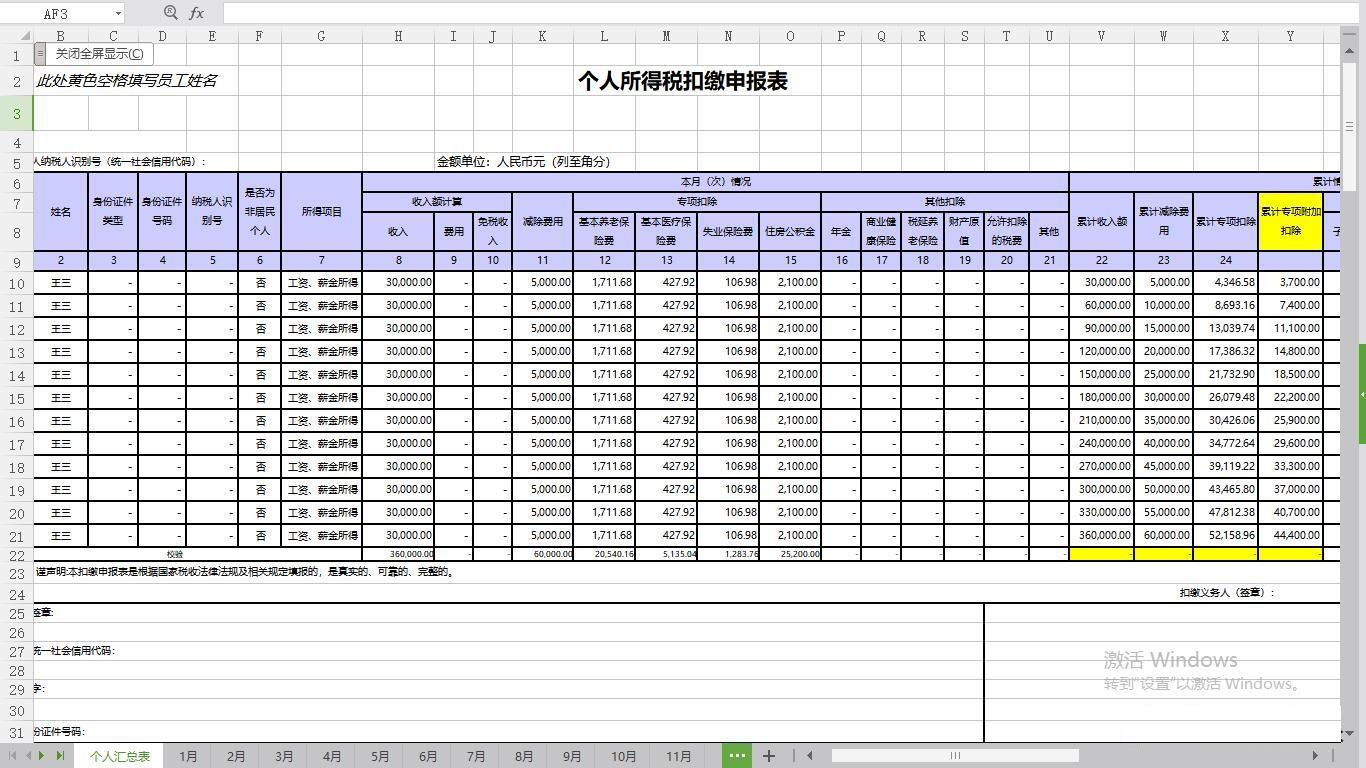
Task: Select column V header
Action: (x=1101, y=36)
